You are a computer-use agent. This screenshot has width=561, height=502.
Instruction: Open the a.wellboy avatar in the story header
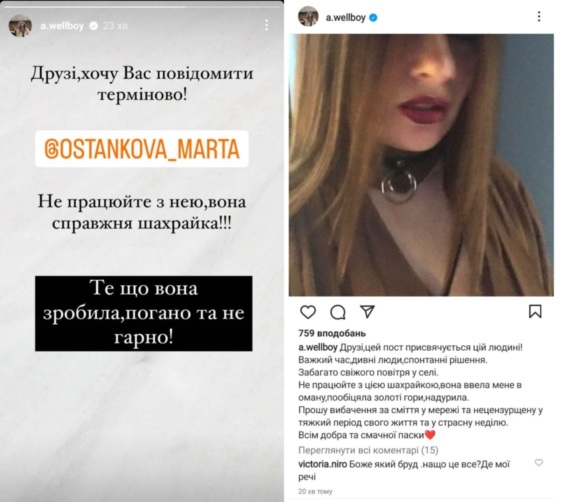click(20, 26)
